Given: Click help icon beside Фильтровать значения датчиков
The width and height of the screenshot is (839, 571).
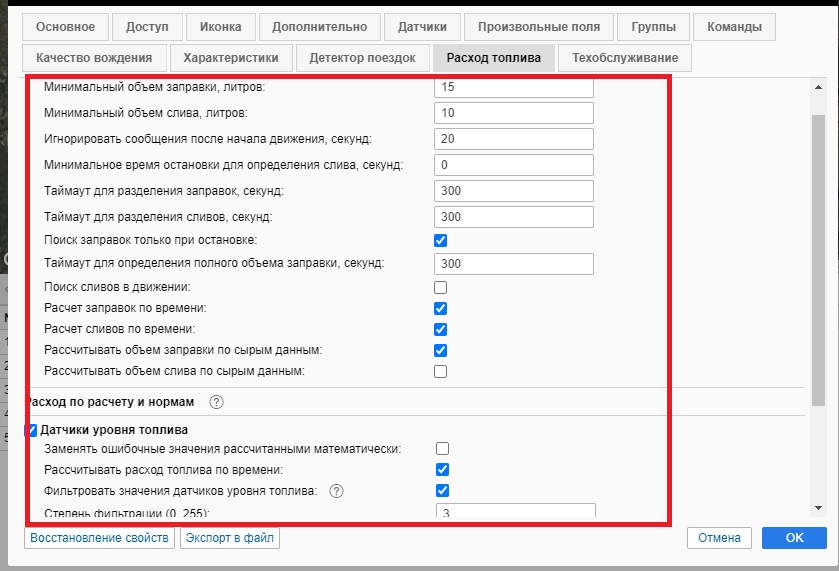Looking at the screenshot, I should coord(336,490).
